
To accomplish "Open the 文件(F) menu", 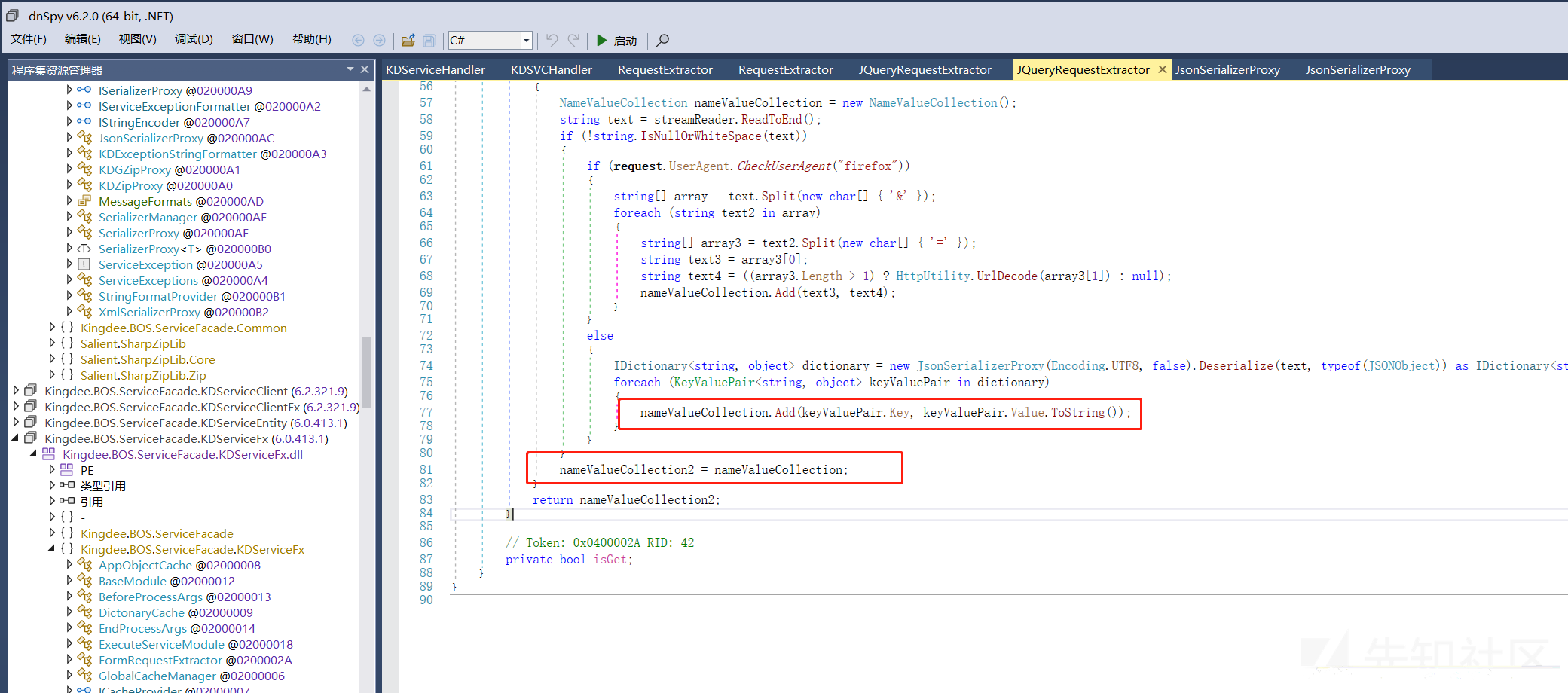I will tap(29, 39).
